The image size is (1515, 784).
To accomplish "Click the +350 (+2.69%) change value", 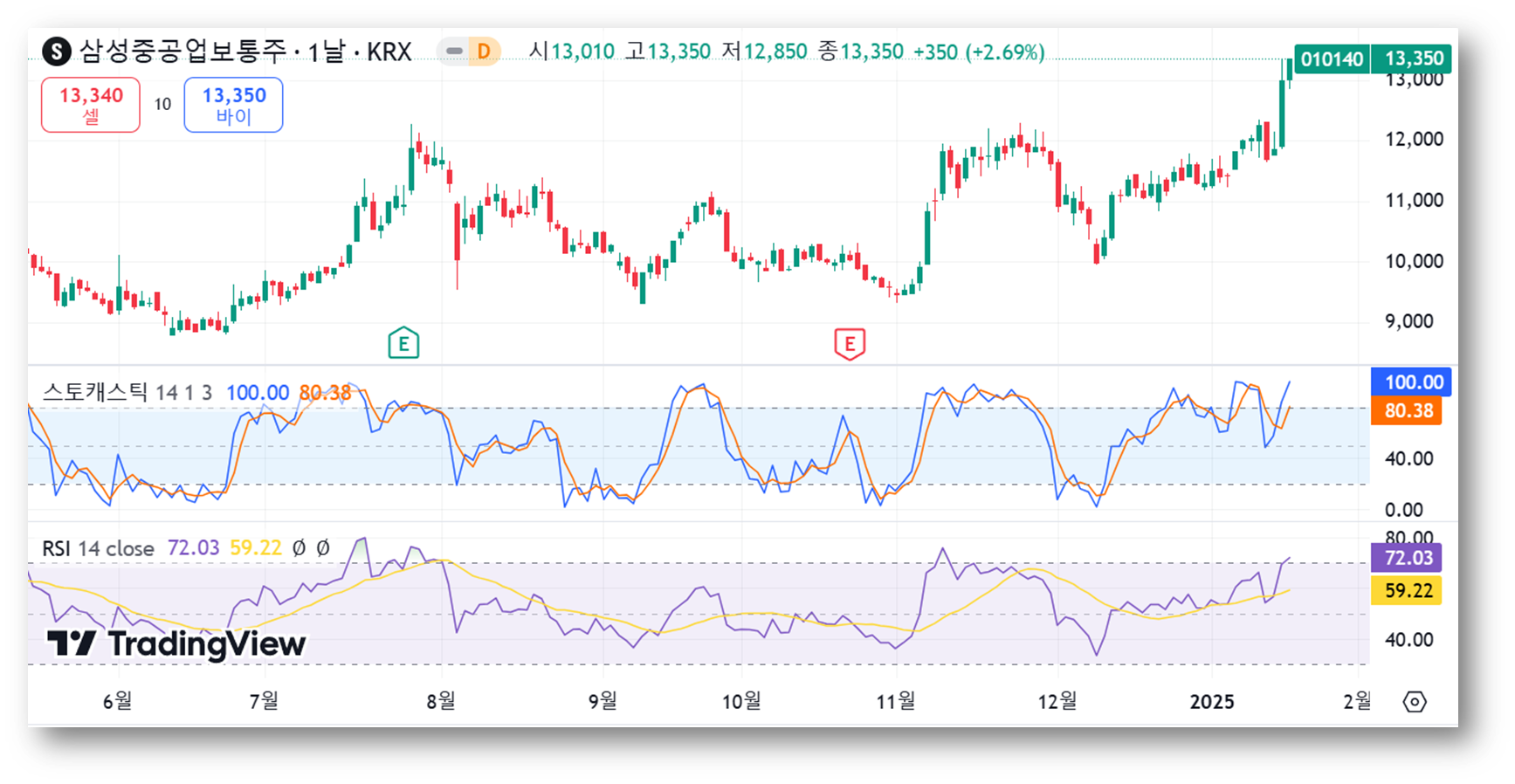I will [979, 52].
